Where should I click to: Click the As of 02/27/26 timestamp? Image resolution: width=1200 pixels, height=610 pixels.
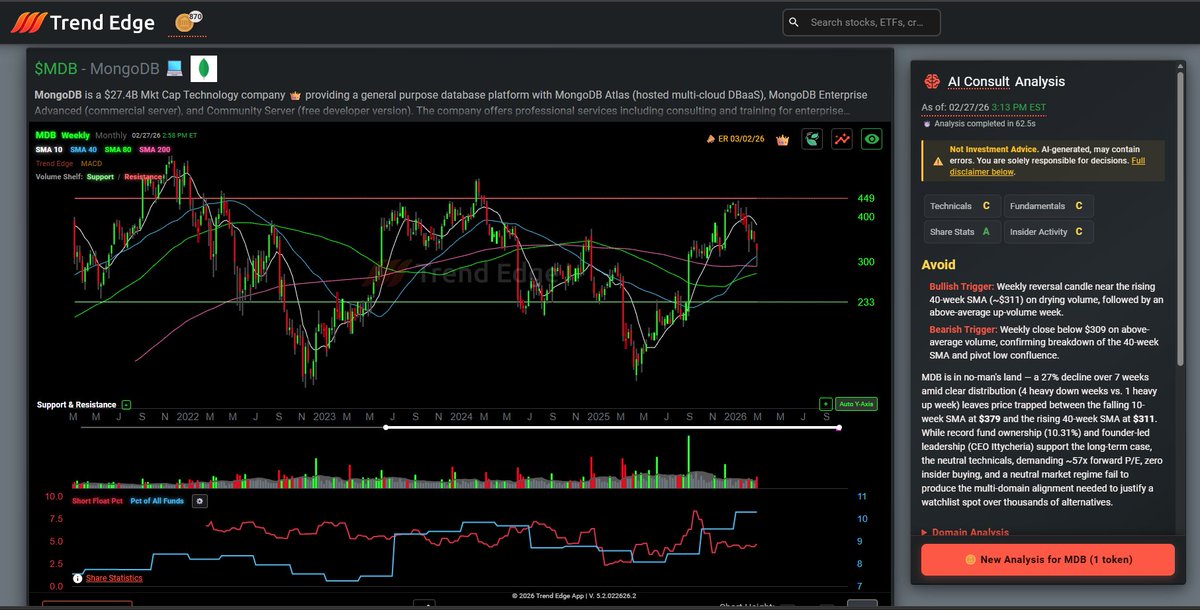[x=984, y=107]
